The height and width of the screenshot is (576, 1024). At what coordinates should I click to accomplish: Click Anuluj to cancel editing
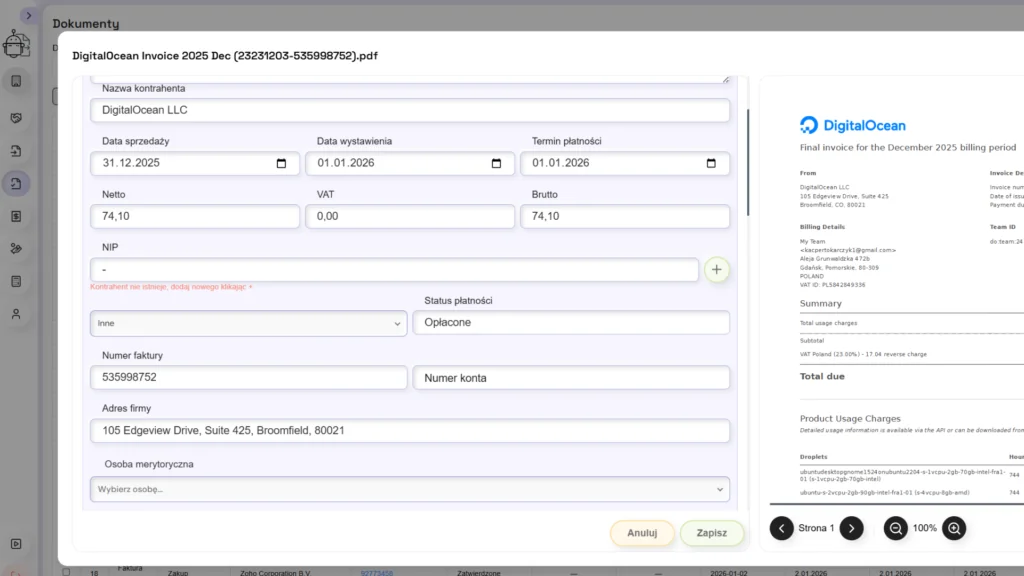pyautogui.click(x=642, y=533)
